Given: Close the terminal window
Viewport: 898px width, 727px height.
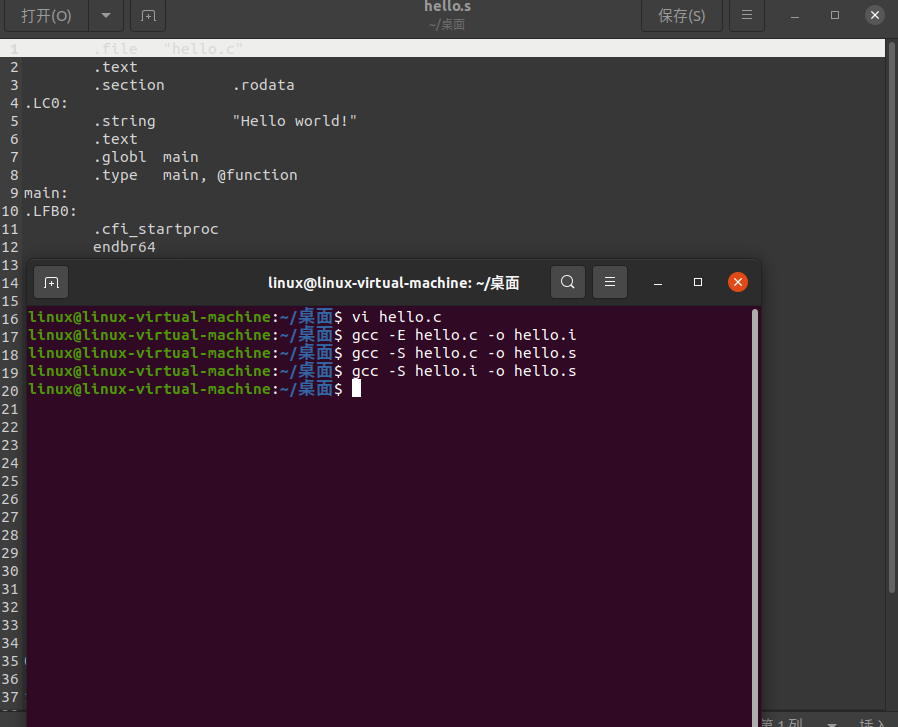Looking at the screenshot, I should [x=738, y=282].
